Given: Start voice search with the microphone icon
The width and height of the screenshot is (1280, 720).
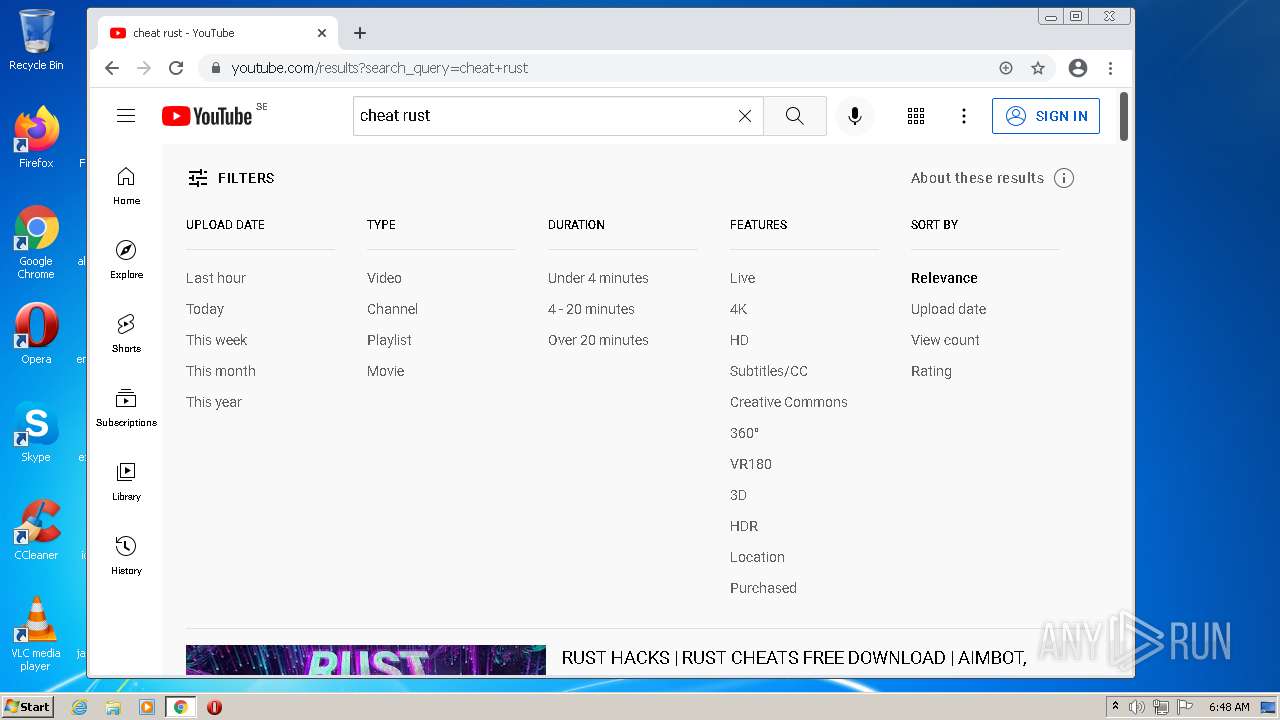Looking at the screenshot, I should tap(855, 116).
